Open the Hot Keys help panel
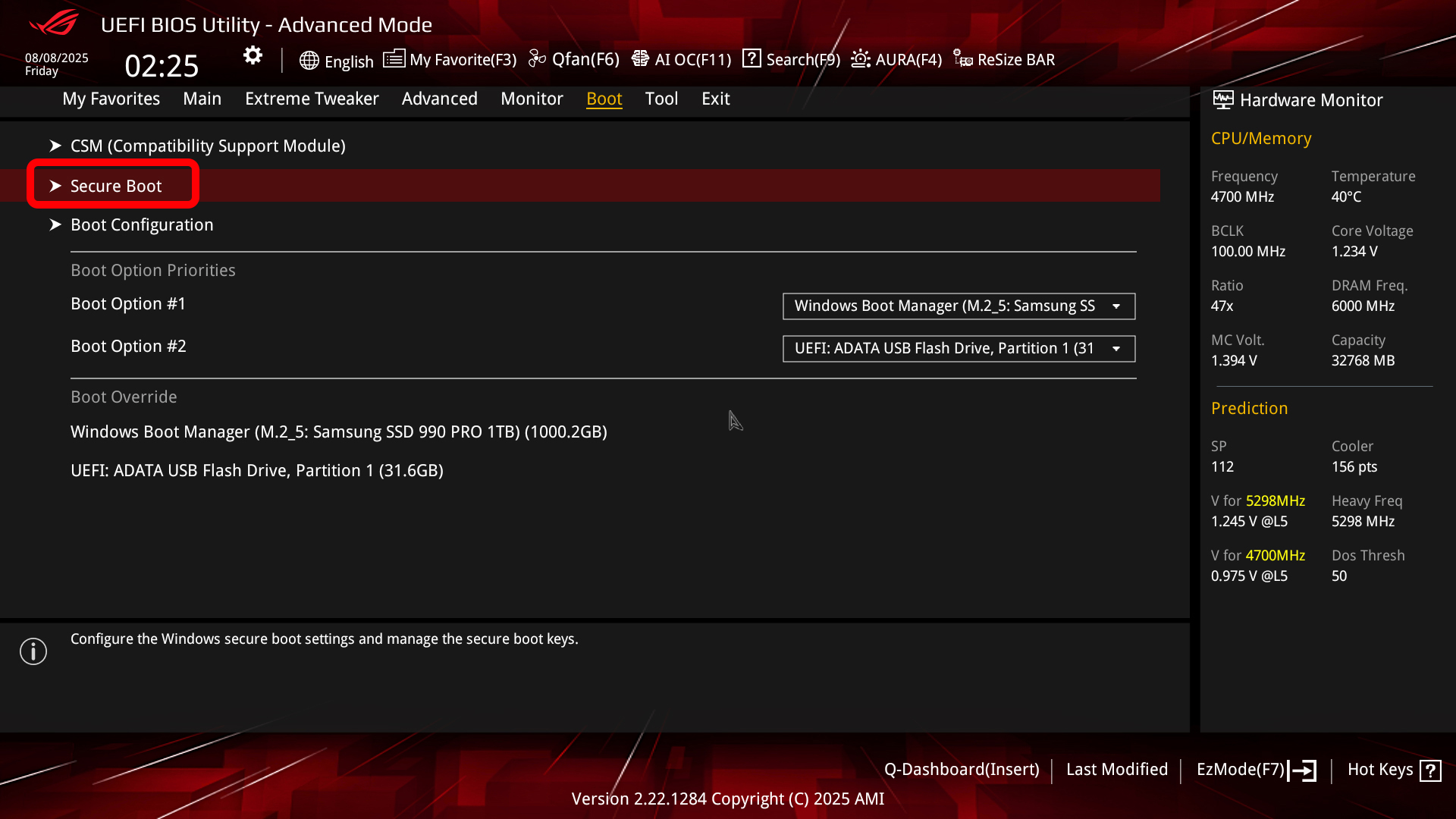1456x819 pixels. pos(1392,769)
